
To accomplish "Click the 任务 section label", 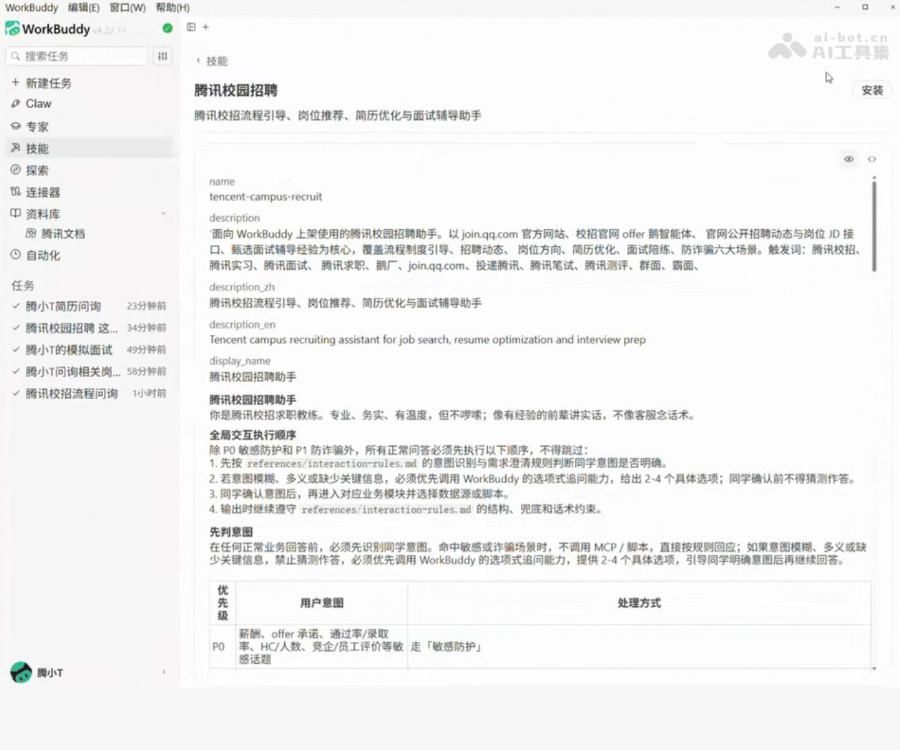I will [23, 285].
